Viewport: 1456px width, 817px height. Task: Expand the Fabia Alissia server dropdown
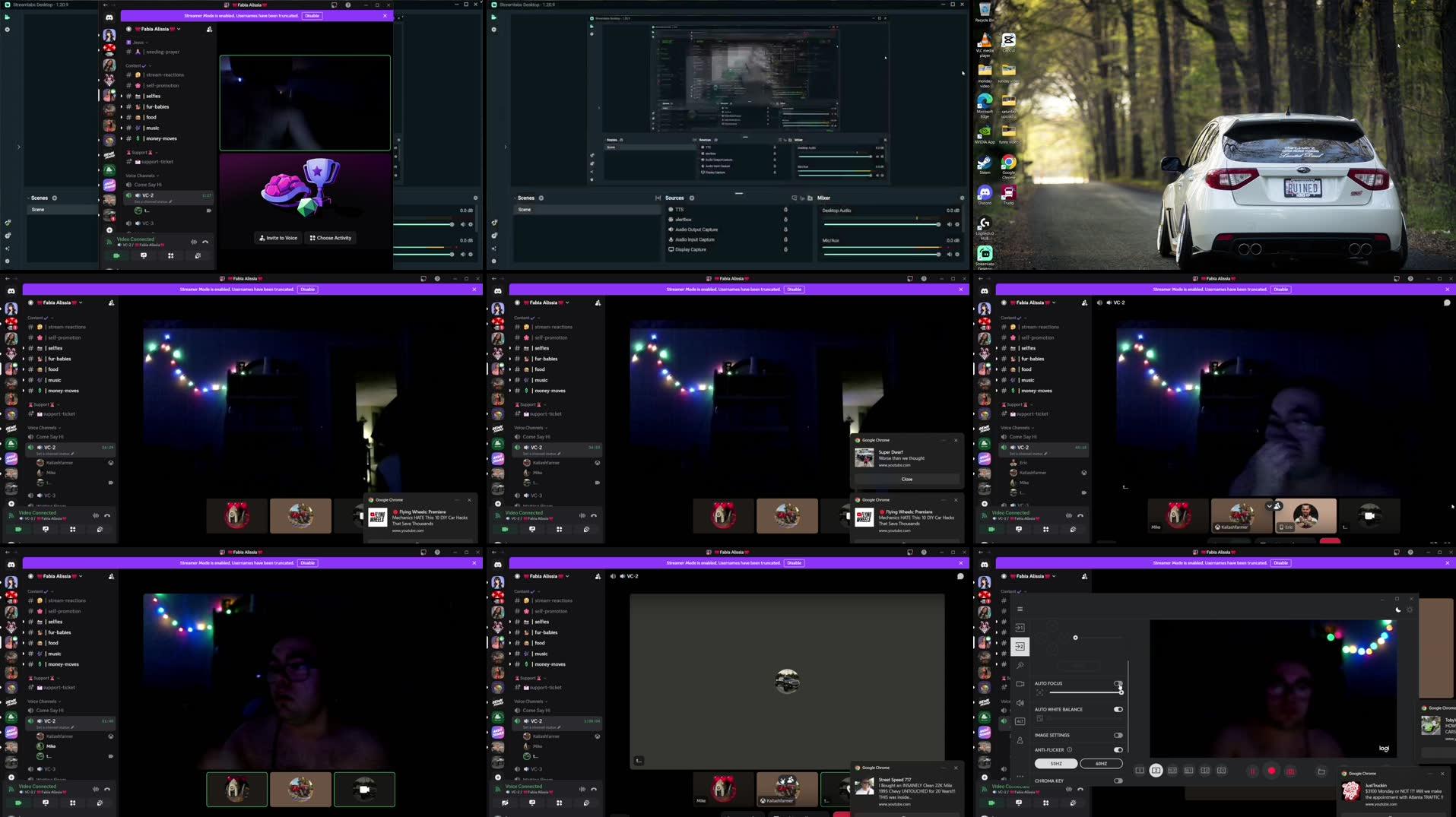(x=81, y=576)
